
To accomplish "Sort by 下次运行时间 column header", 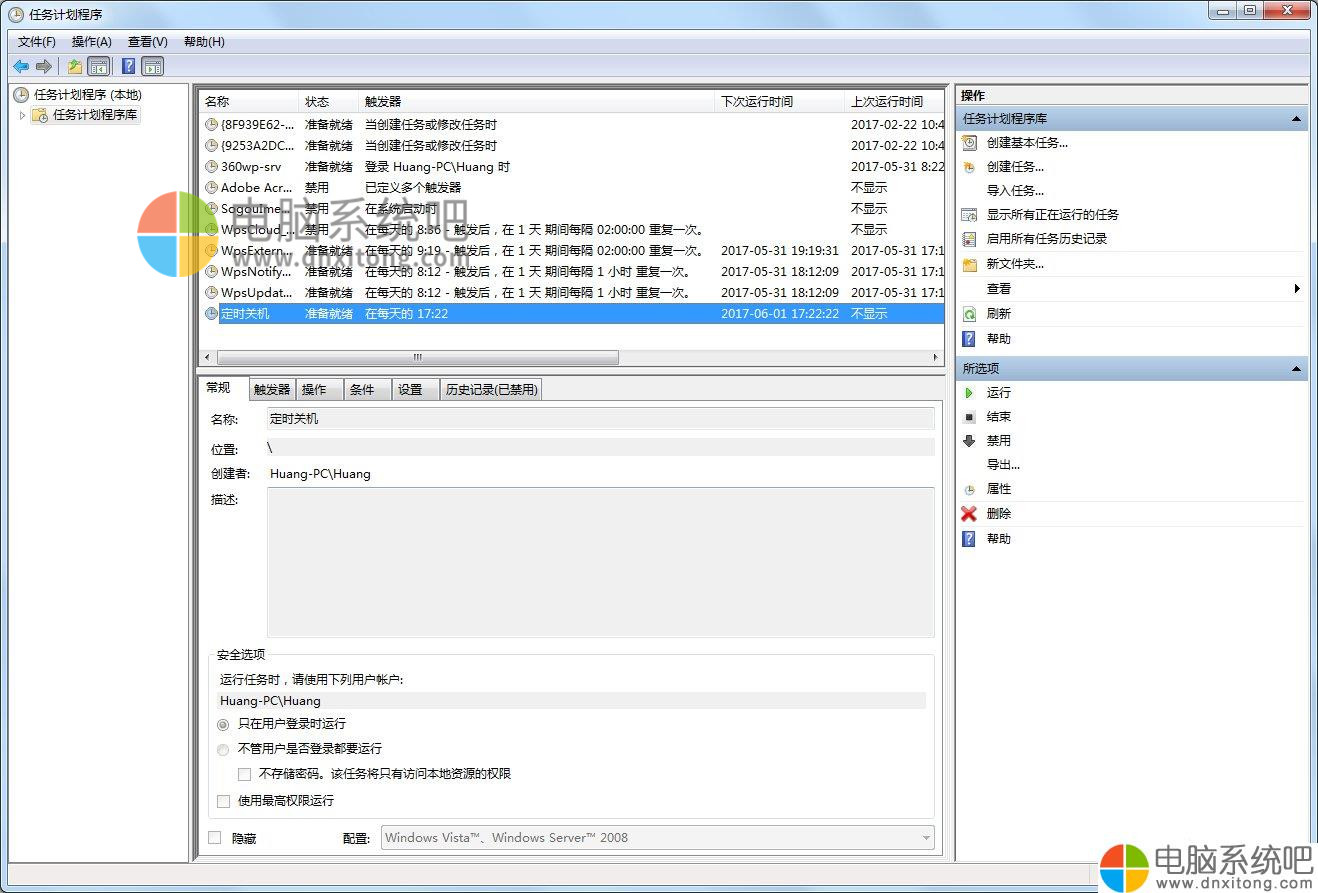I will (x=780, y=102).
